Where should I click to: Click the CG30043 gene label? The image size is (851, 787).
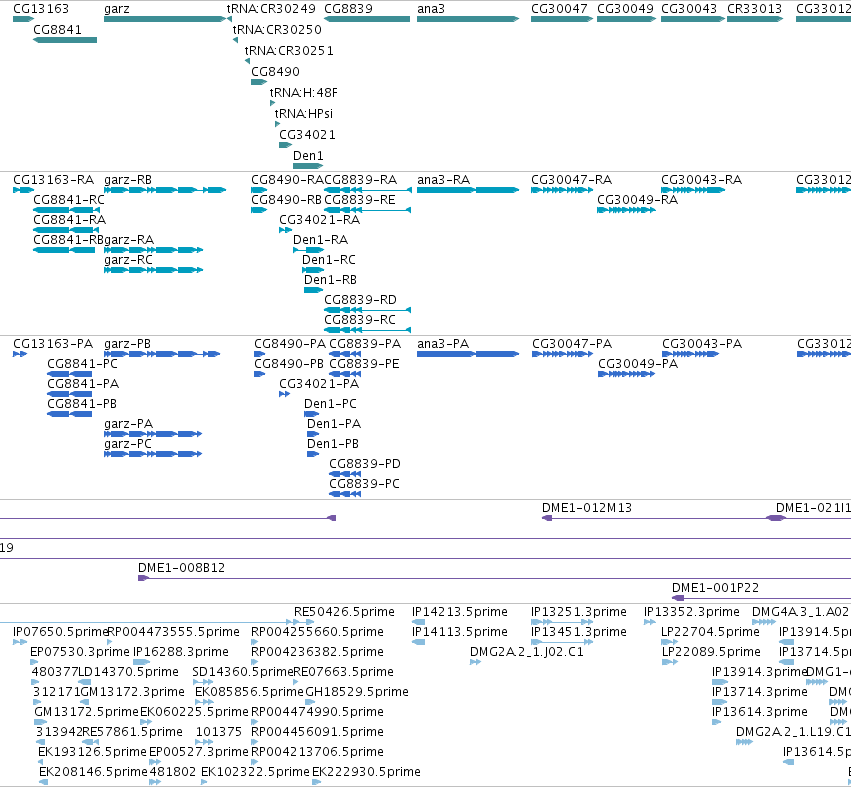pos(689,9)
